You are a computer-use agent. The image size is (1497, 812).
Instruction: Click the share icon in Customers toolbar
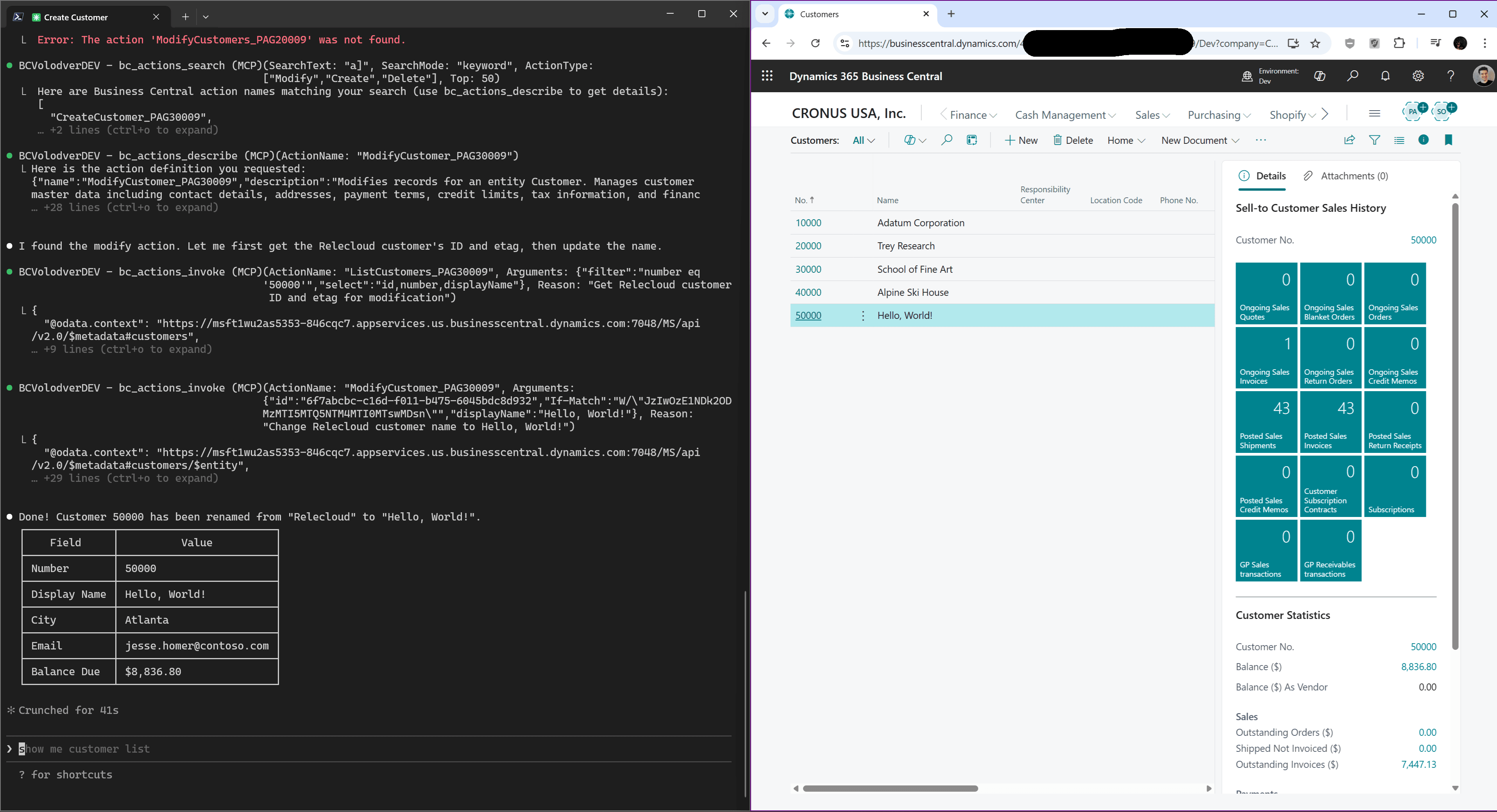(1349, 140)
